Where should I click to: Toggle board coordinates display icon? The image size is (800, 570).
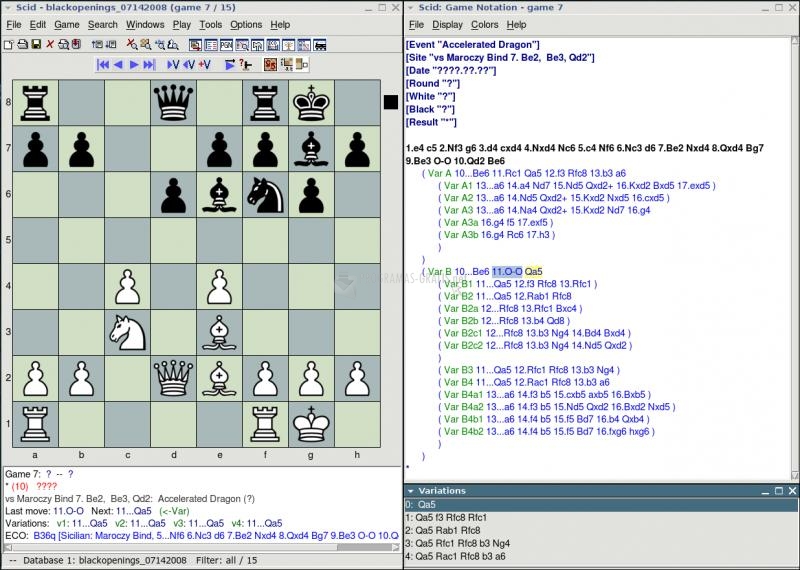pyautogui.click(x=287, y=65)
